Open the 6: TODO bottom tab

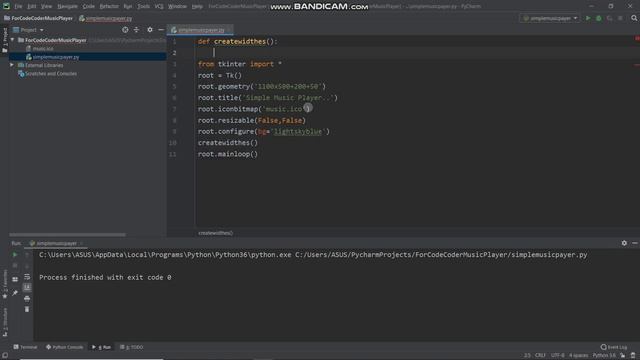(x=131, y=347)
